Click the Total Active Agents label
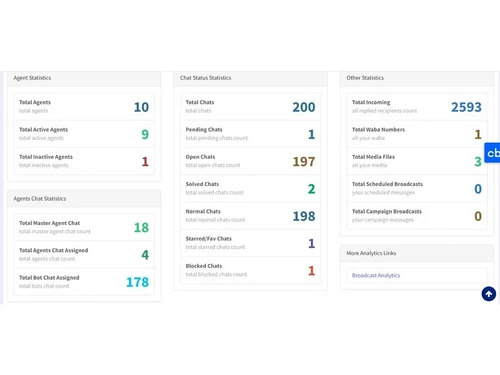Image resolution: width=500 pixels, height=375 pixels. [x=43, y=130]
